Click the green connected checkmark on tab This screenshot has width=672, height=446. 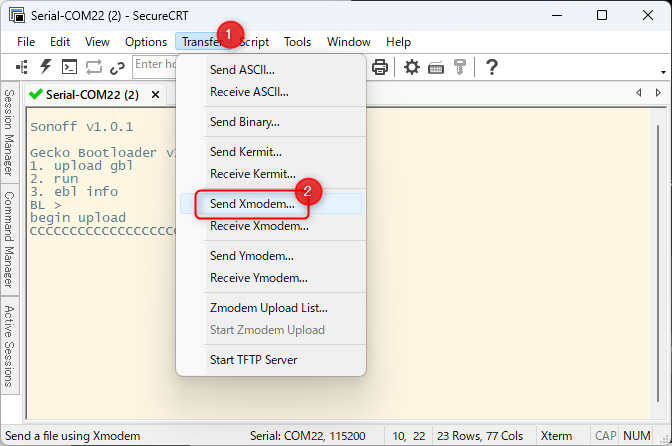coord(36,94)
